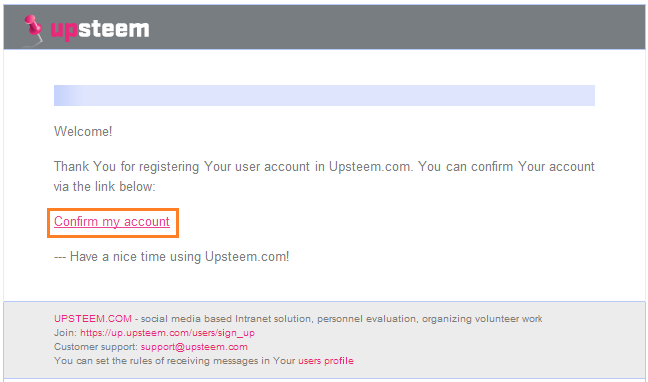Click the 'Have a nice time using' closing line
The image size is (648, 382).
tap(172, 257)
